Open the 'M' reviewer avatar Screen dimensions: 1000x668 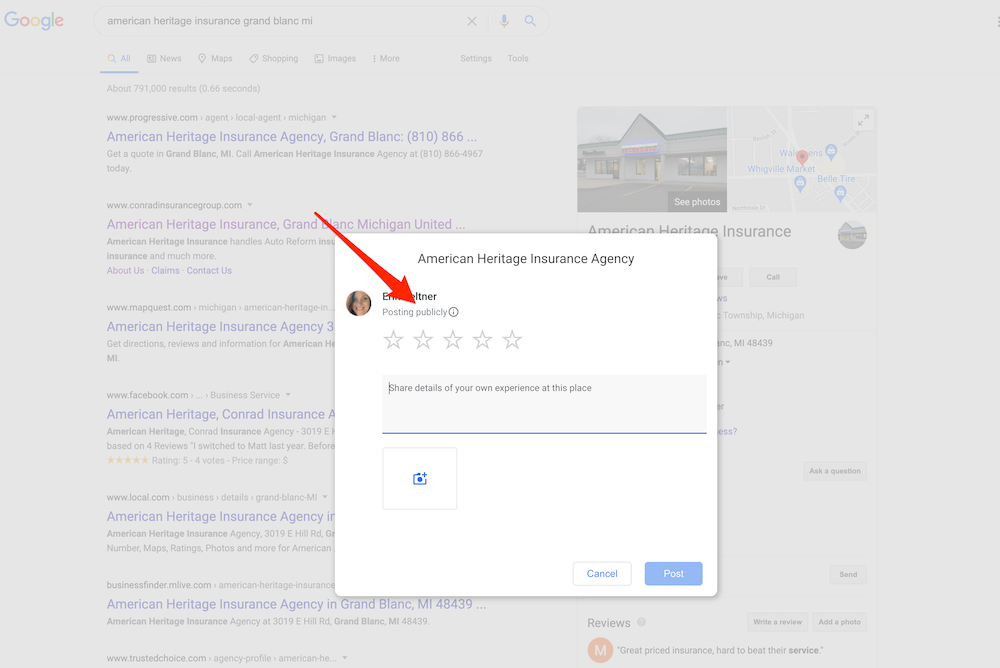(x=600, y=650)
